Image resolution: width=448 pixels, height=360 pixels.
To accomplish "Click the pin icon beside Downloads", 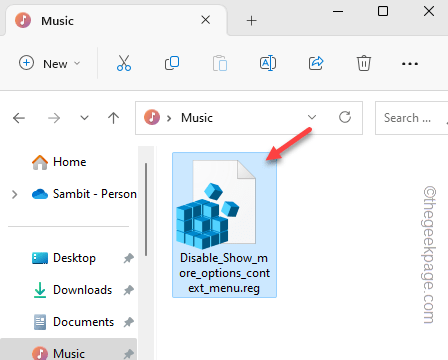I will (x=129, y=290).
